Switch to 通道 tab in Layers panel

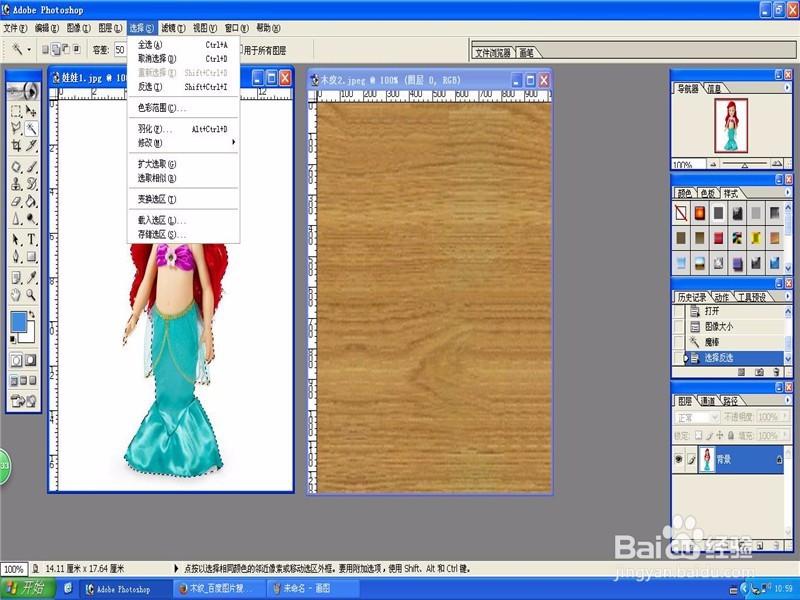707,401
